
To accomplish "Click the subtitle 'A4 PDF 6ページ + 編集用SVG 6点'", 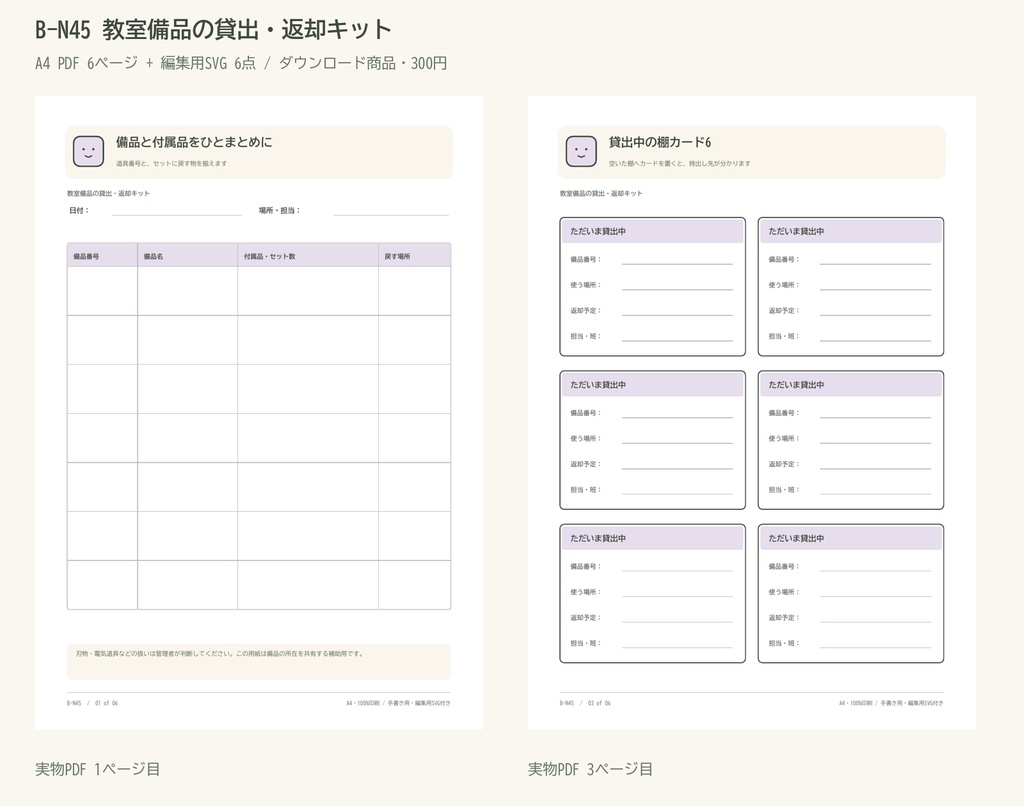I will click(x=146, y=63).
